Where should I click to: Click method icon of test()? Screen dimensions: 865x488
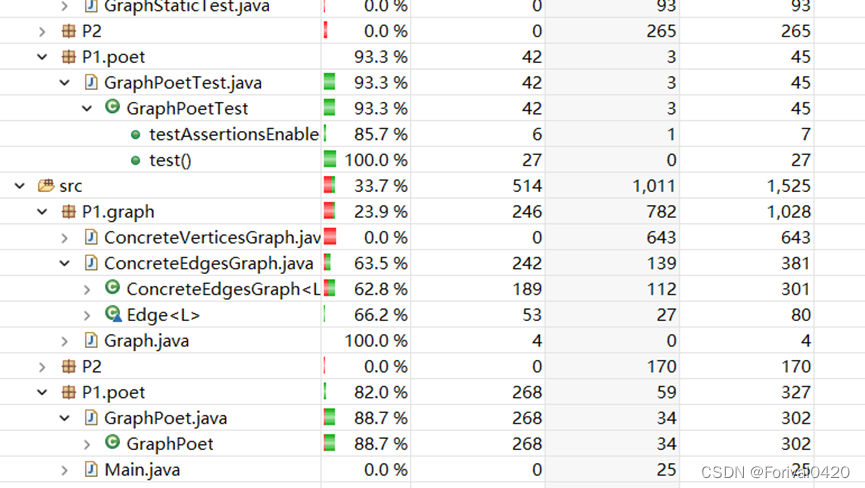coord(135,160)
